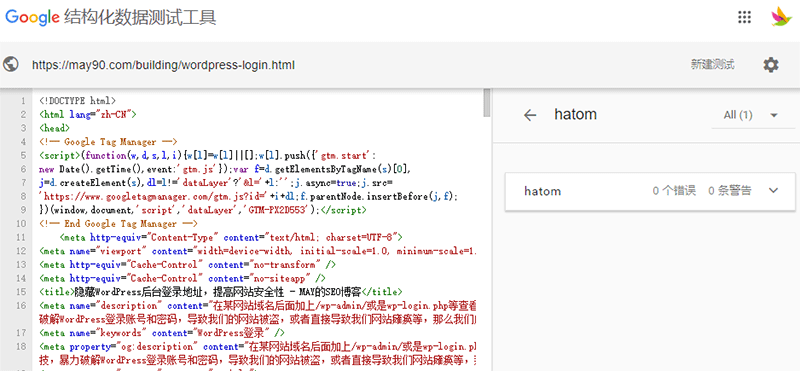Screen dimensions: 800x371
Task: Click the head tag on line 3
Action: coord(54,128)
